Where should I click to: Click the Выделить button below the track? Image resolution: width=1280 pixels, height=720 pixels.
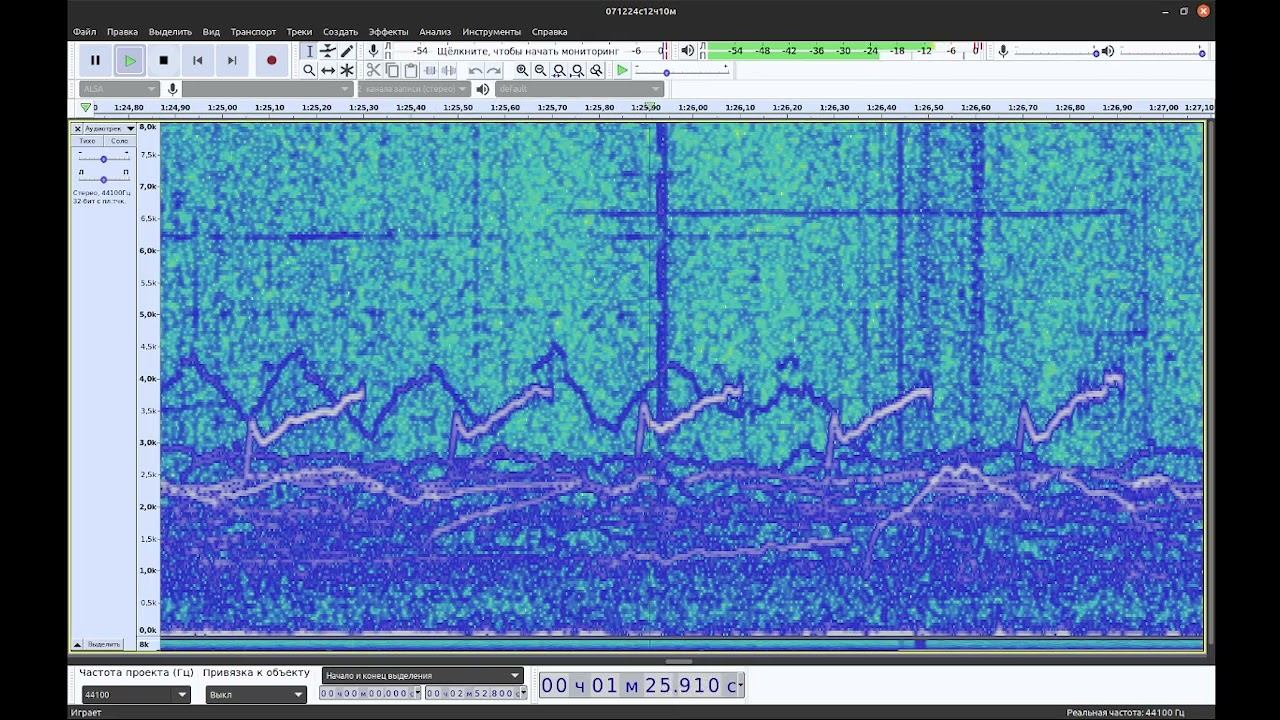pos(104,644)
